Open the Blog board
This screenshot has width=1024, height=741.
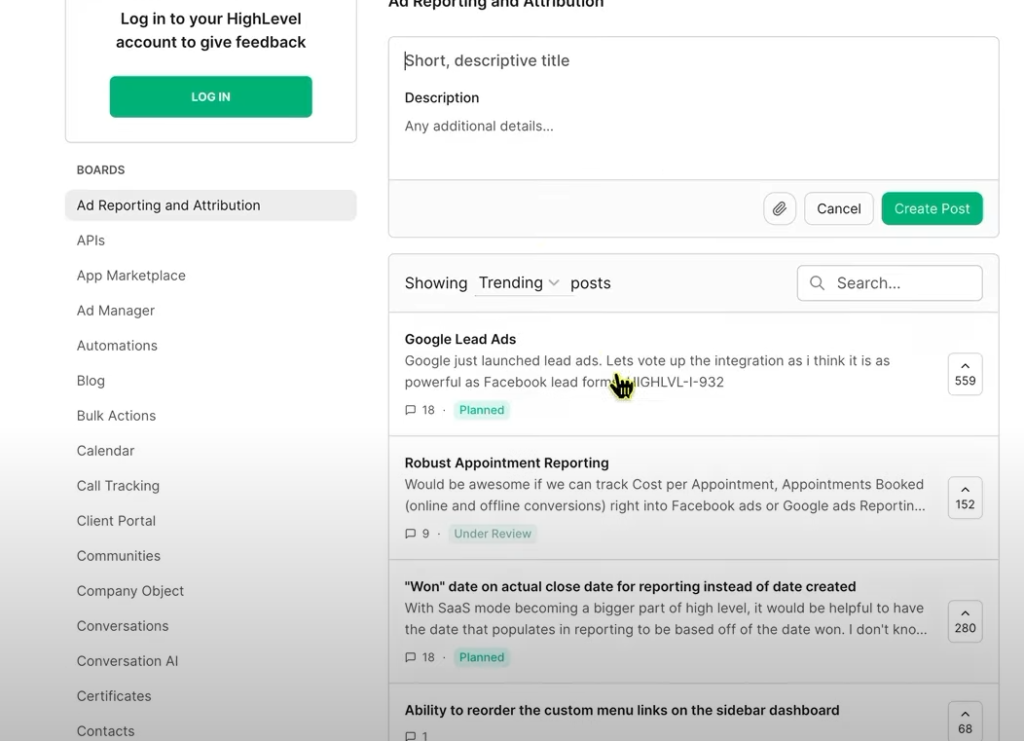coord(90,381)
